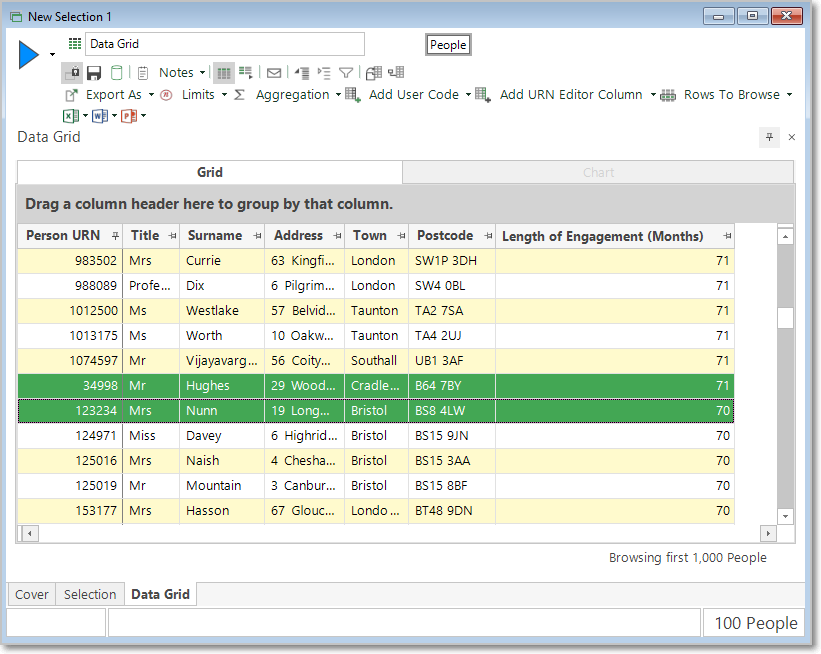Click the red Limits icon
821x654 pixels.
click(166, 95)
